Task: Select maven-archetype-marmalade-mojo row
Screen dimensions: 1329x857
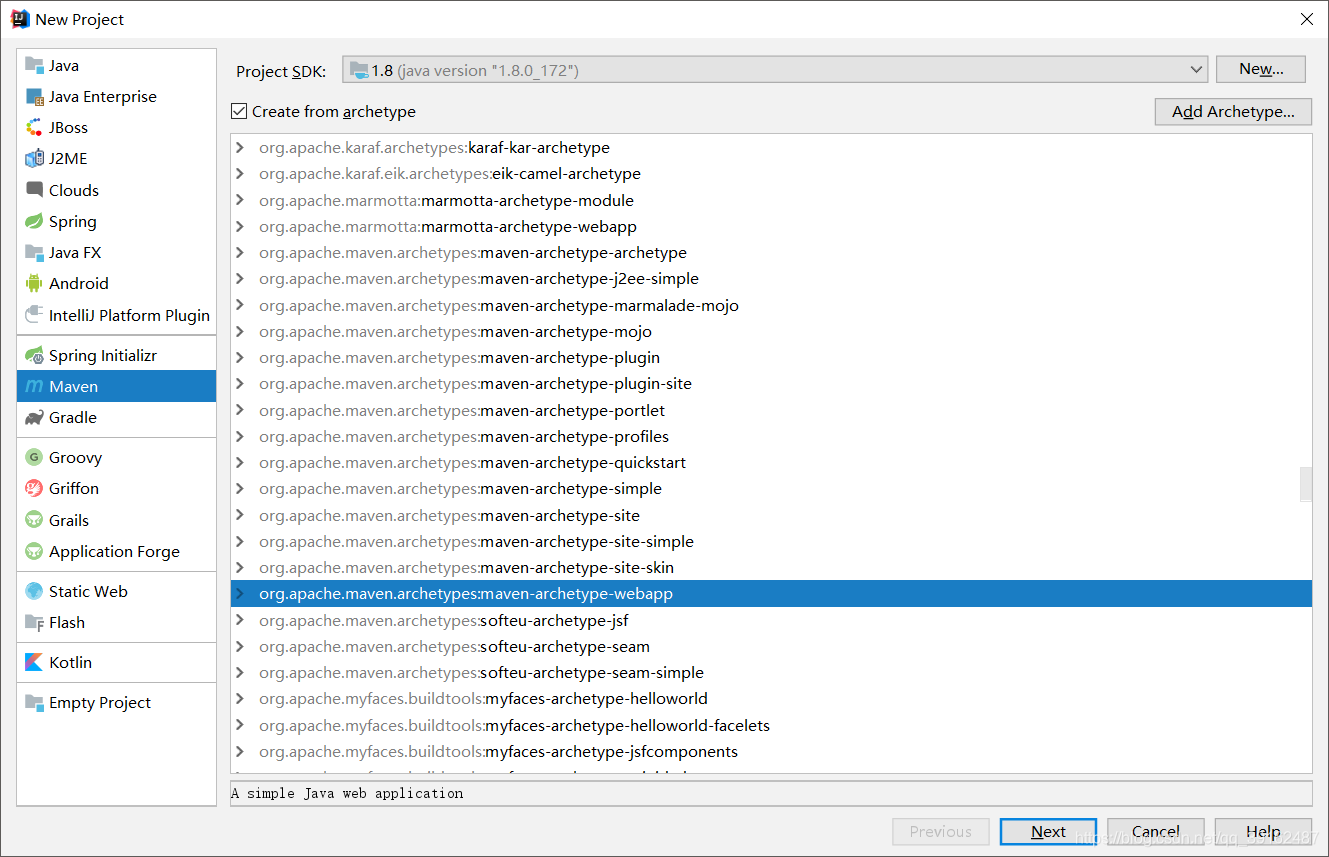Action: pos(770,305)
